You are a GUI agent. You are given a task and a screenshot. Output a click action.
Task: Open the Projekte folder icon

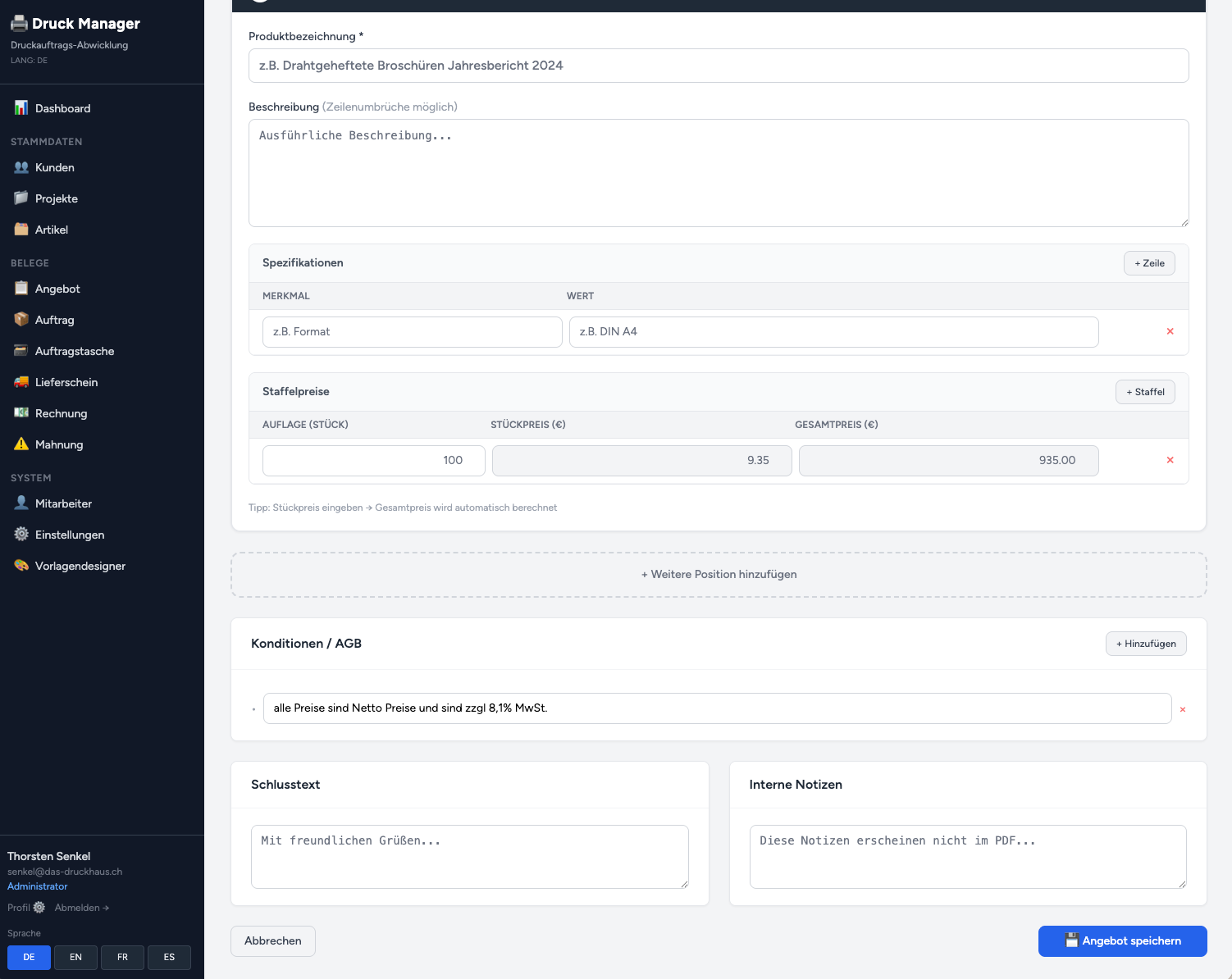(x=55, y=198)
